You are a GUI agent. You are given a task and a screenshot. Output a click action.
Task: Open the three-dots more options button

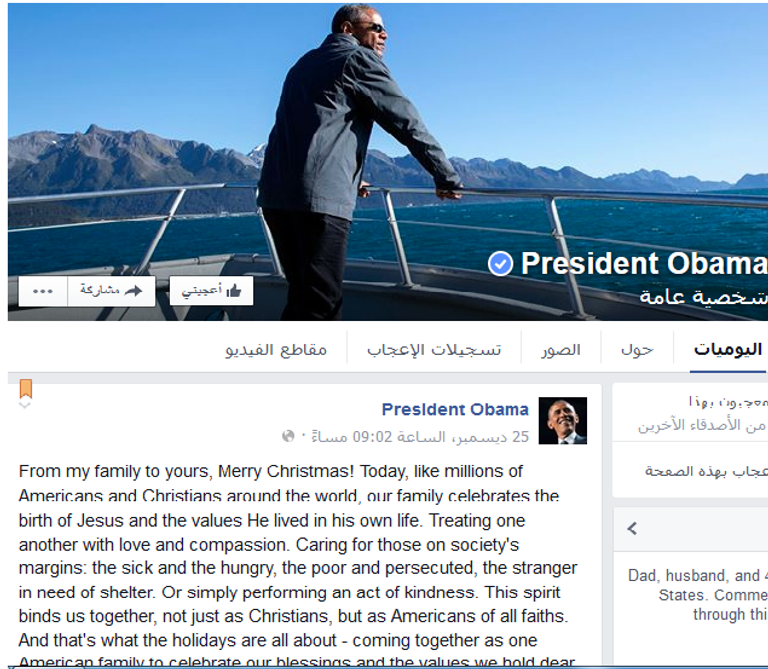click(x=43, y=291)
